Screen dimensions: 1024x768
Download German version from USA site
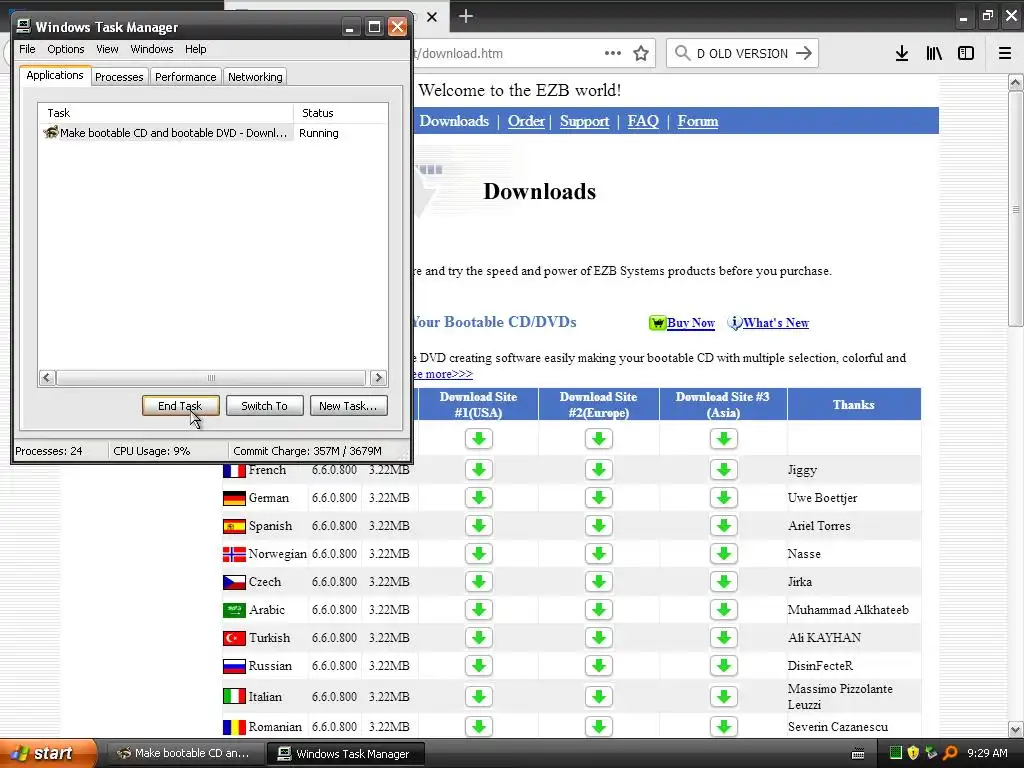pyautogui.click(x=479, y=498)
